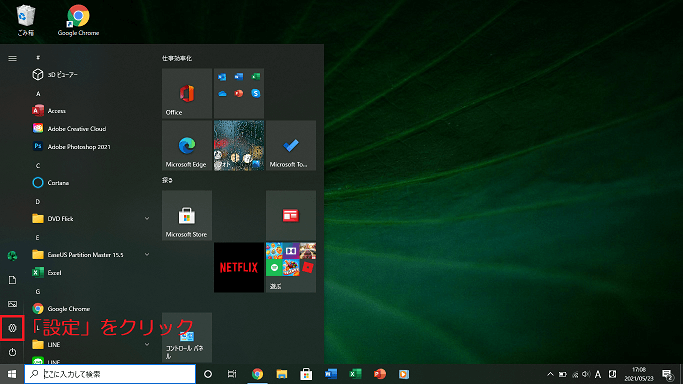The width and height of the screenshot is (683, 384).
Task: Open Skype in Office apps group tile
Action: click(x=256, y=93)
